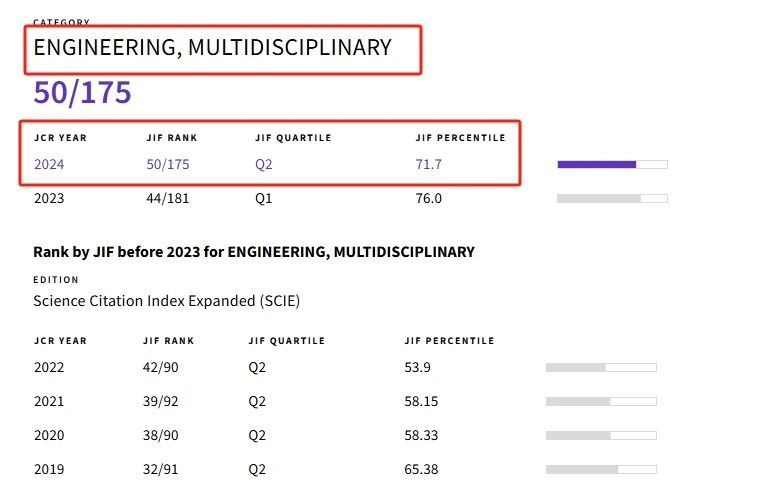Image resolution: width=760 pixels, height=499 pixels.
Task: Click Science Citation Index Expanded (SCIE) edition
Action: (x=166, y=300)
